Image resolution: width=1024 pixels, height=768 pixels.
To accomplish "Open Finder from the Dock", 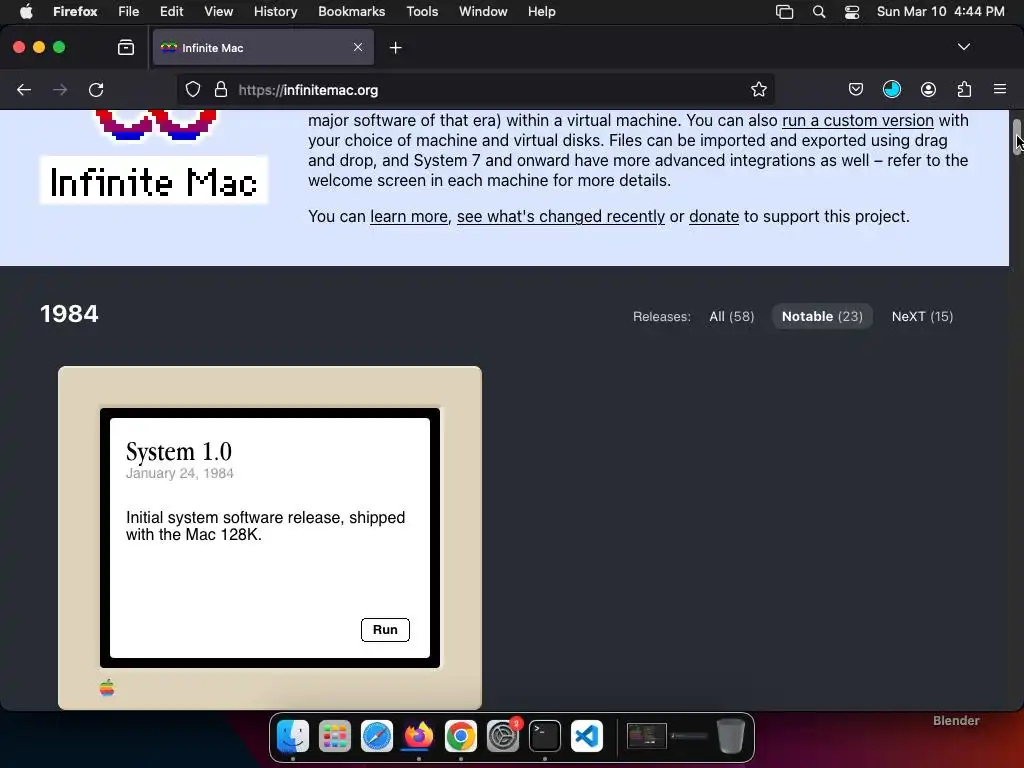I will pos(293,736).
